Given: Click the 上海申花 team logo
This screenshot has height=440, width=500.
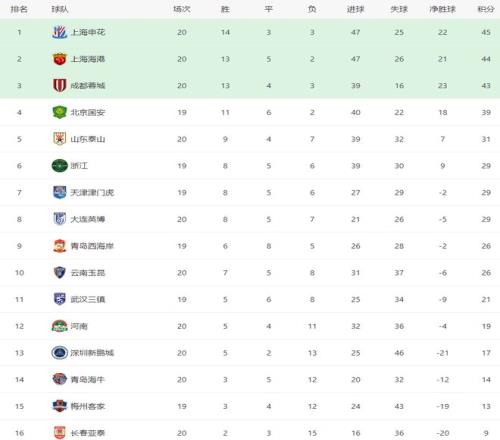Looking at the screenshot, I should (x=60, y=32).
